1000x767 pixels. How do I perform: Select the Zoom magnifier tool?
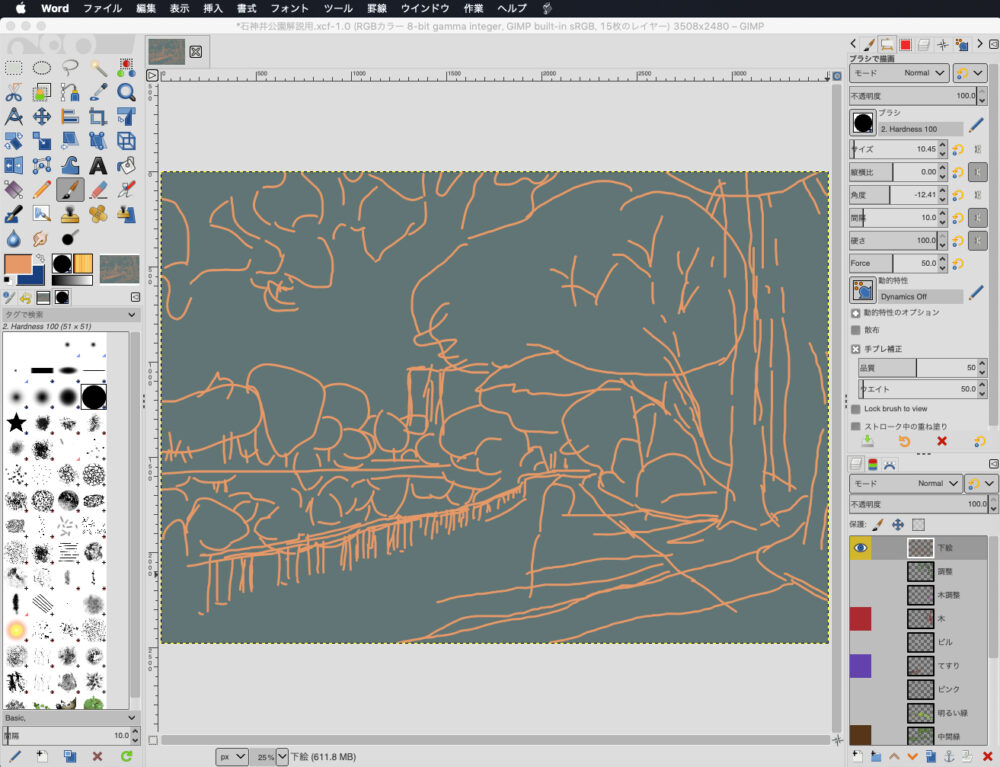pyautogui.click(x=126, y=92)
